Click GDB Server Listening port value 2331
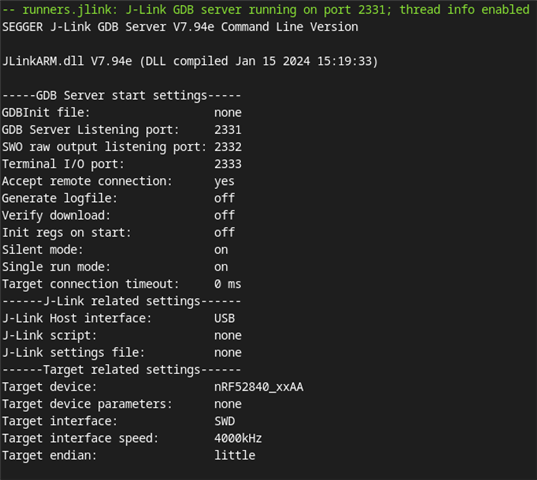 [228, 130]
